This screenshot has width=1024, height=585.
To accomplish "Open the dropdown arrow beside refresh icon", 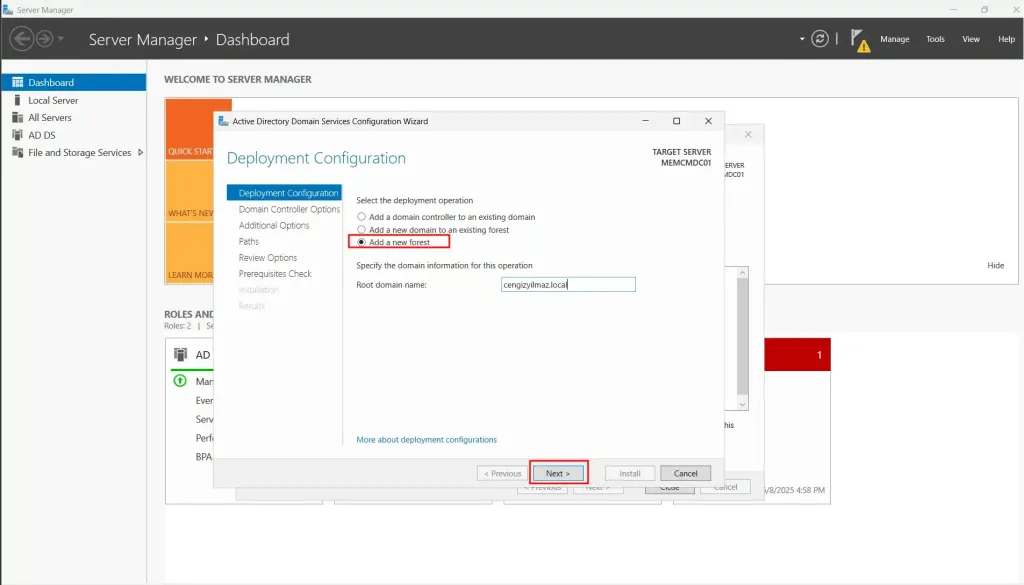I will [802, 40].
